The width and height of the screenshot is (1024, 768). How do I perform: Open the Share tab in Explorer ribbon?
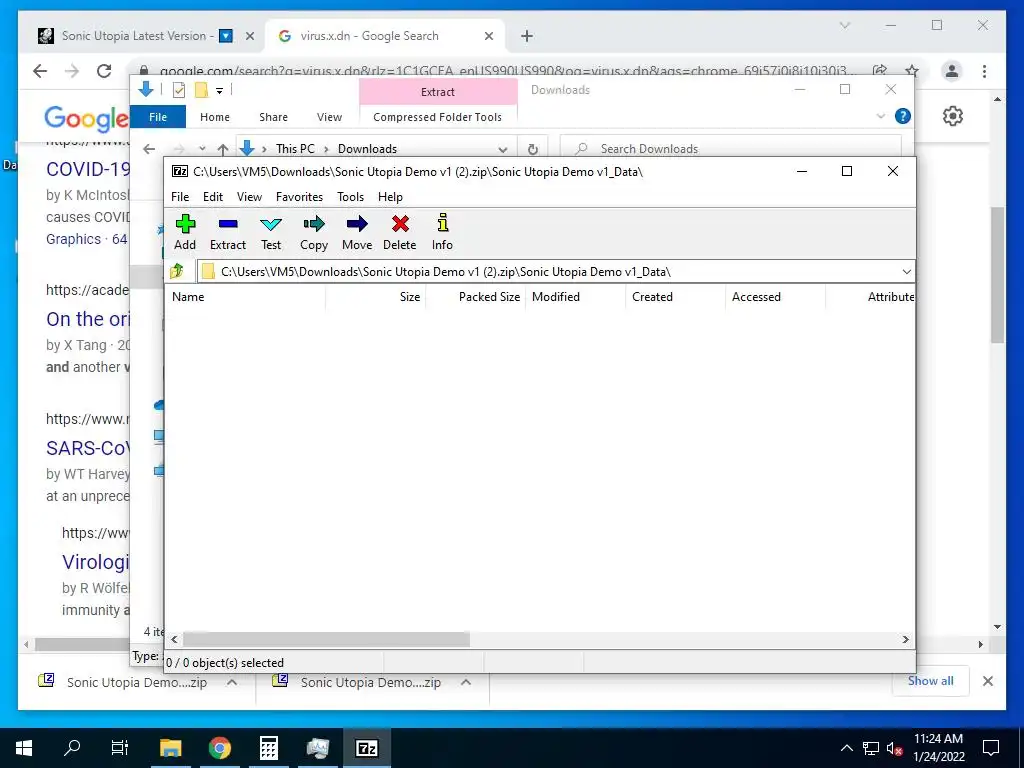click(273, 117)
